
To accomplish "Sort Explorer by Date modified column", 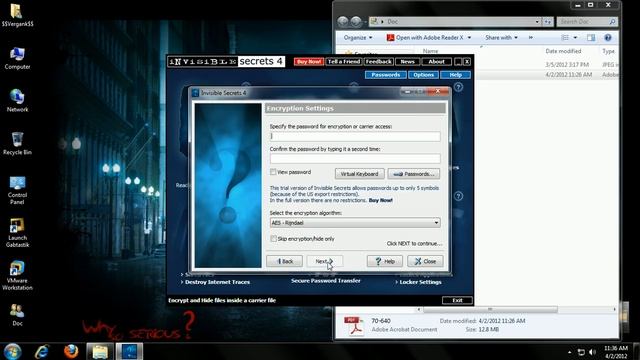I will point(563,51).
